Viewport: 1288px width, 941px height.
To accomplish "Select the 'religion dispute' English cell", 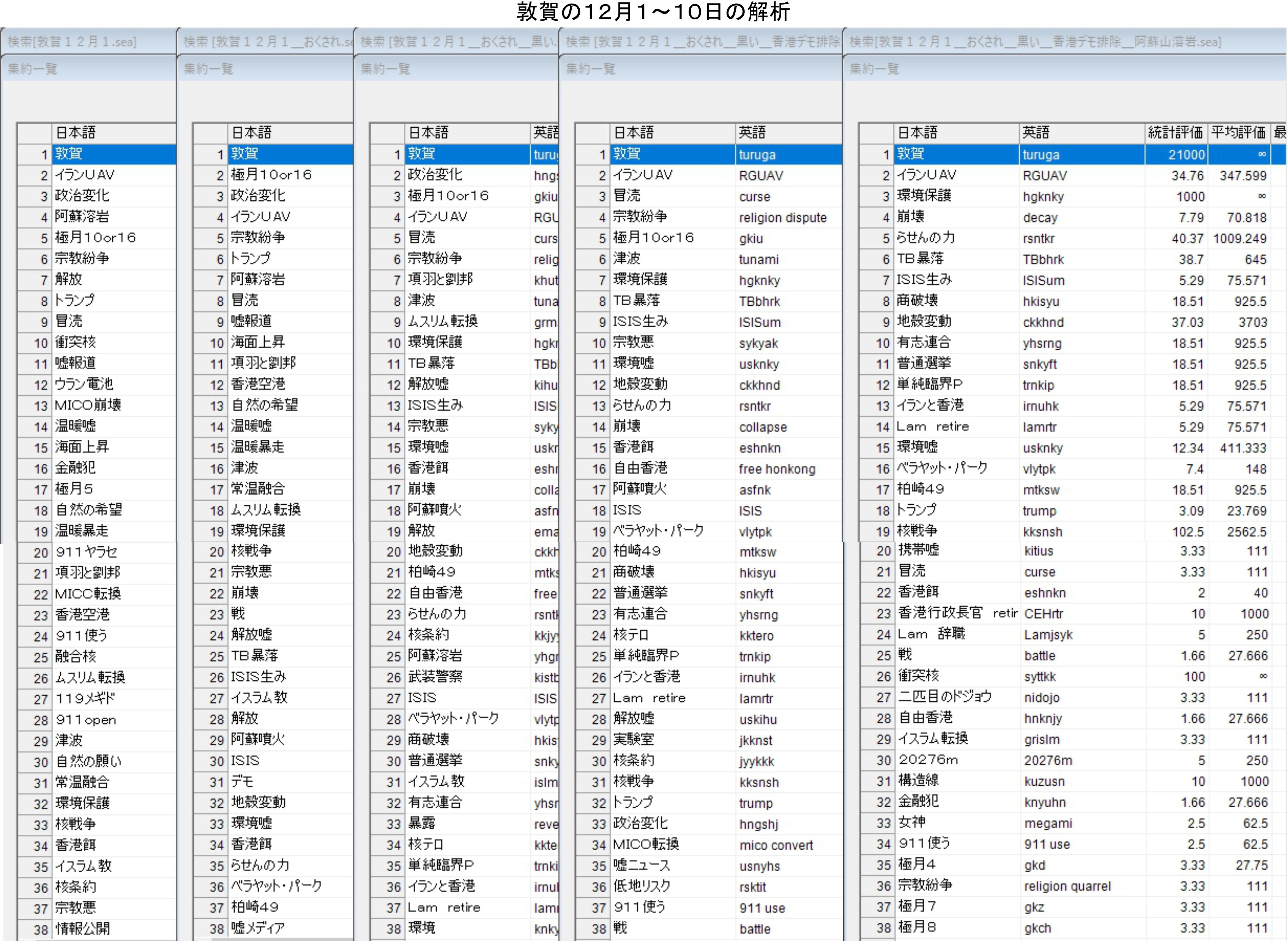I will (782, 218).
